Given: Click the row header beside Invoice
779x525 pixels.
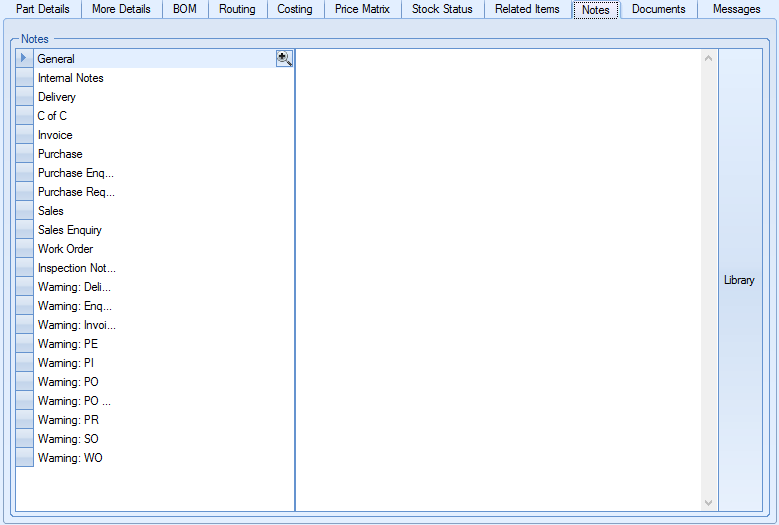Looking at the screenshot, I should [x=24, y=135].
